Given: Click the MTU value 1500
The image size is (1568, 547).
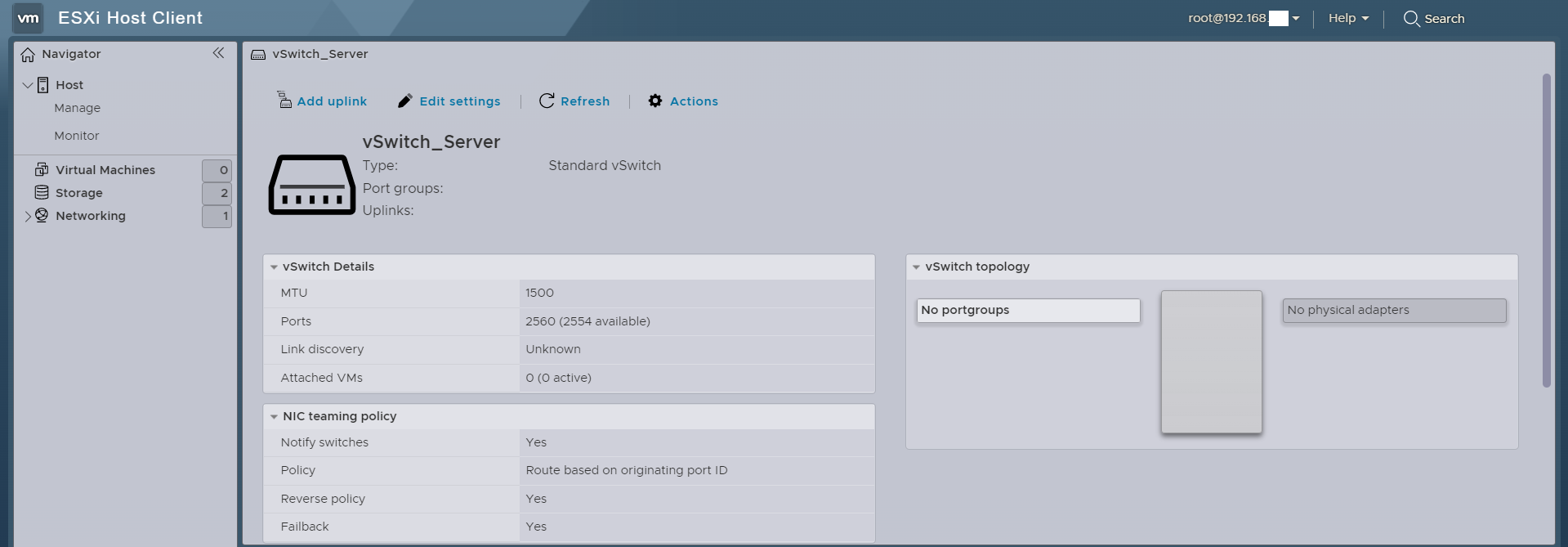Looking at the screenshot, I should (539, 293).
